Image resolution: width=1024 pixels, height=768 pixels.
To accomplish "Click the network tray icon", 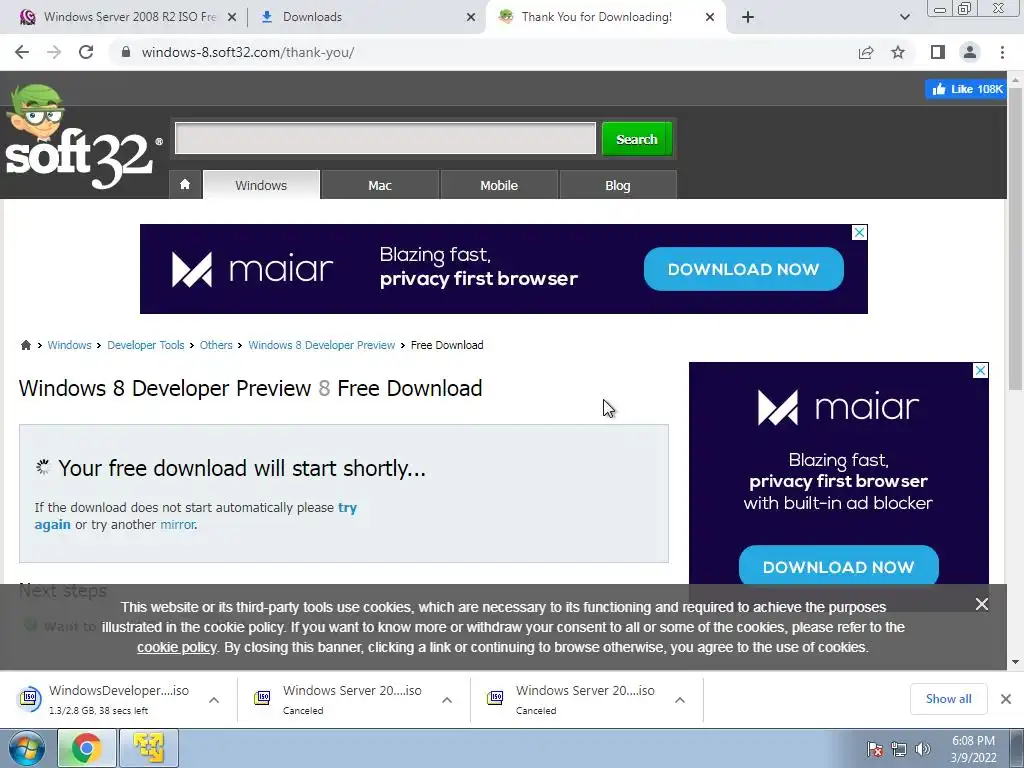I will pos(899,748).
